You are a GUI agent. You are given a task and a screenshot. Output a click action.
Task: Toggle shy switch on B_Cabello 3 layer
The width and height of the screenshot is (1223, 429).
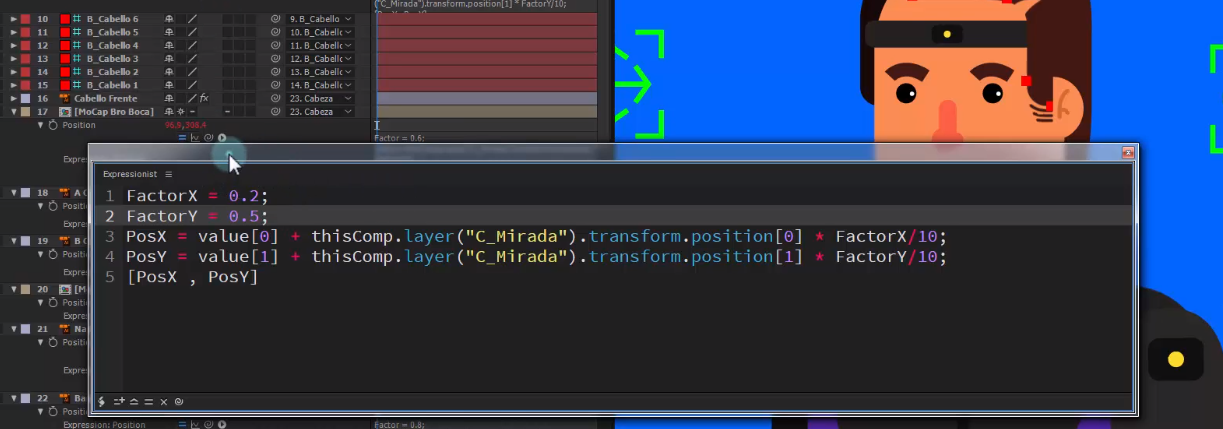pyautogui.click(x=169, y=59)
